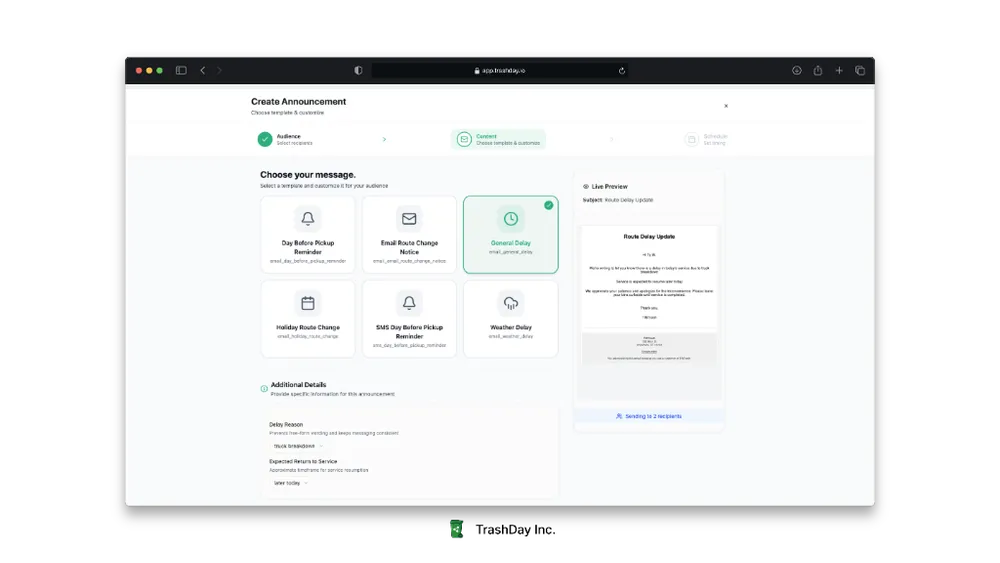Click the chevron after the Audience step
The width and height of the screenshot is (1000, 563).
tap(384, 139)
